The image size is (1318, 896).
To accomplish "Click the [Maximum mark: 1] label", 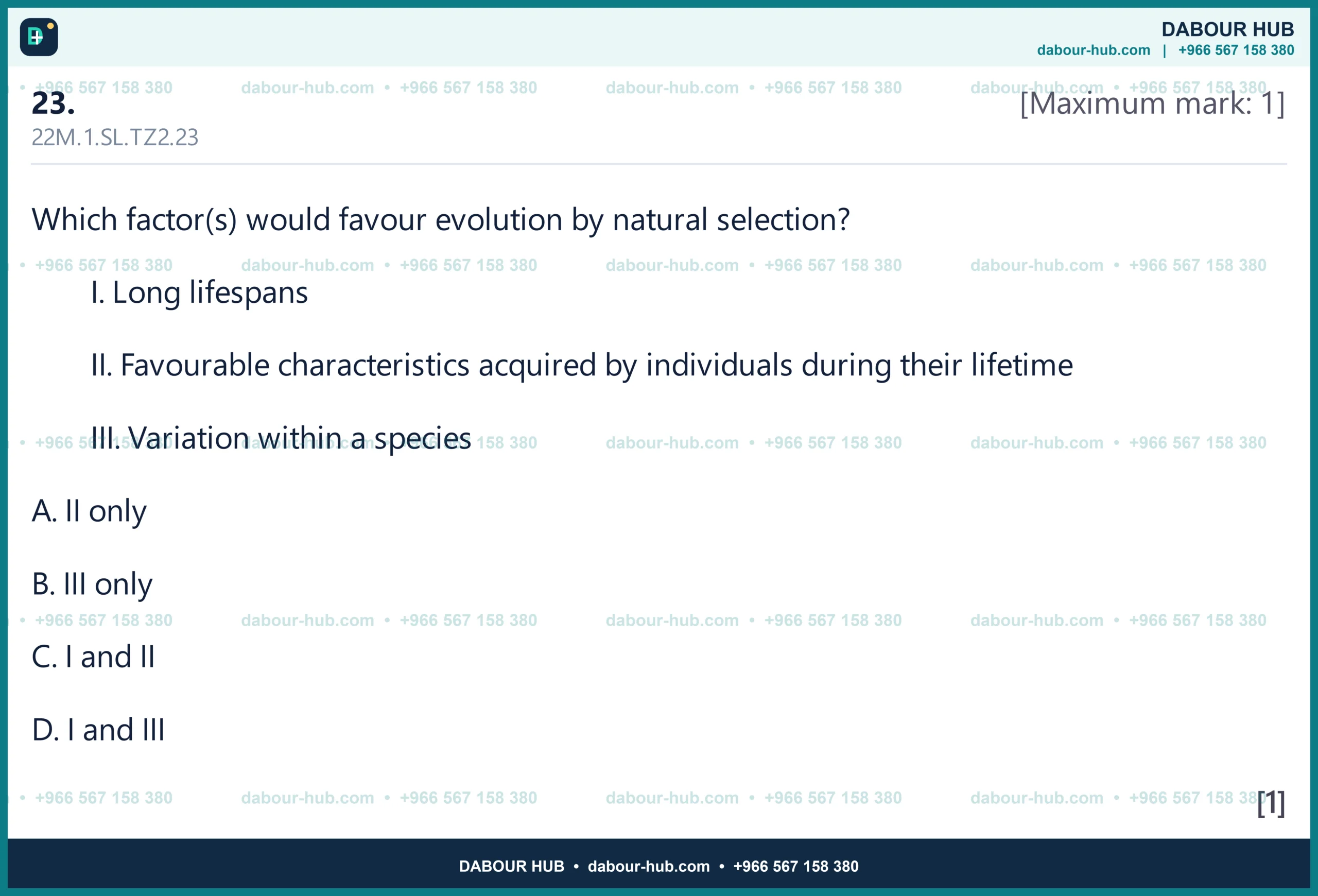I will [1152, 104].
